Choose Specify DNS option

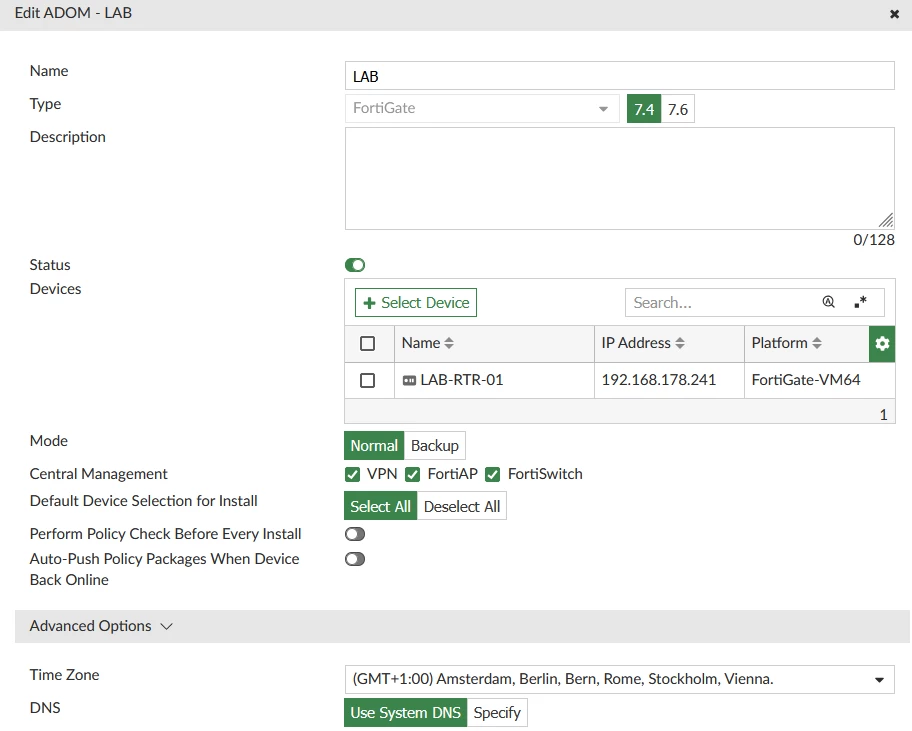click(497, 713)
